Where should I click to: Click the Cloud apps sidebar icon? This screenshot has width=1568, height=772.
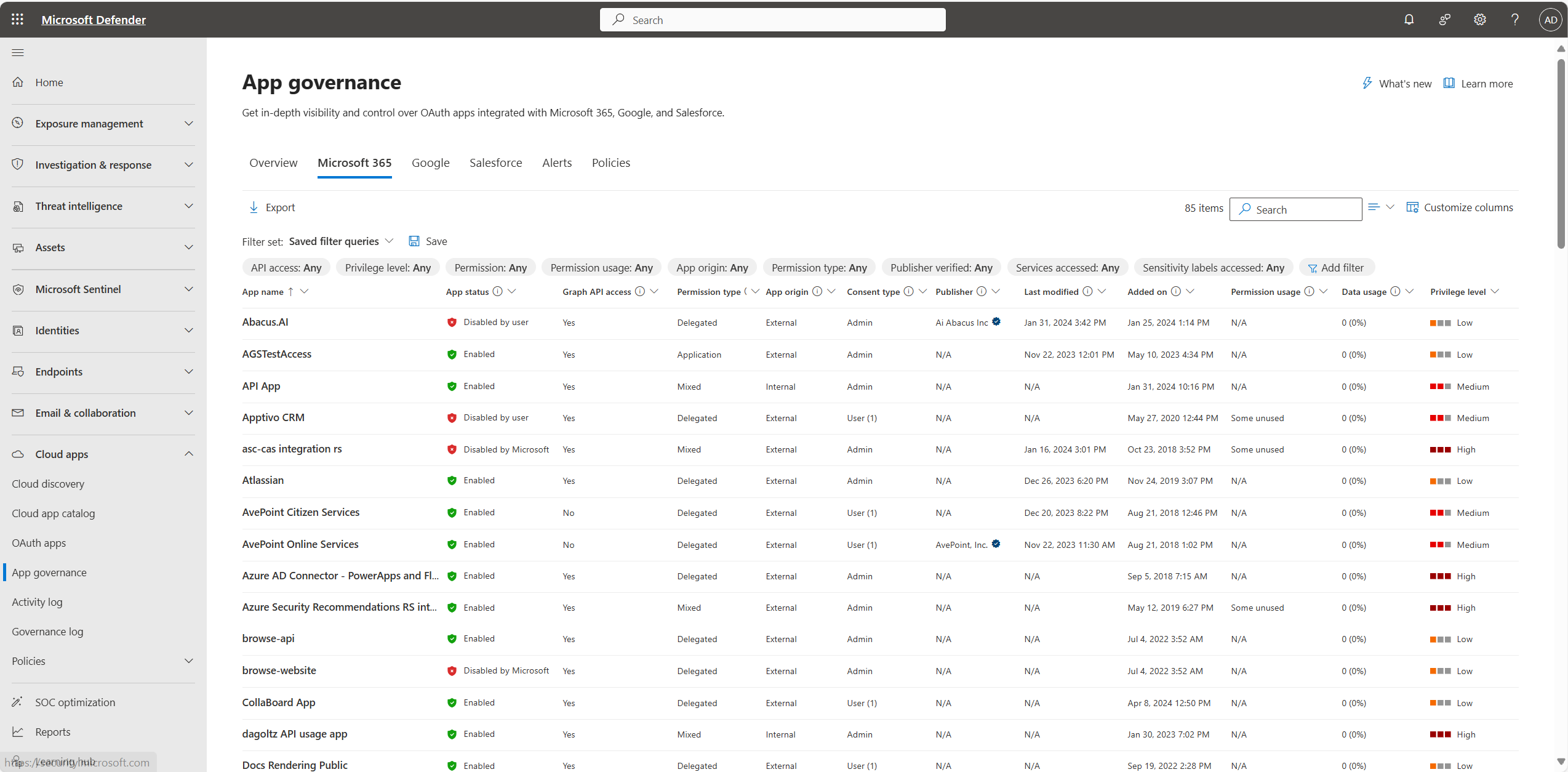pos(18,453)
